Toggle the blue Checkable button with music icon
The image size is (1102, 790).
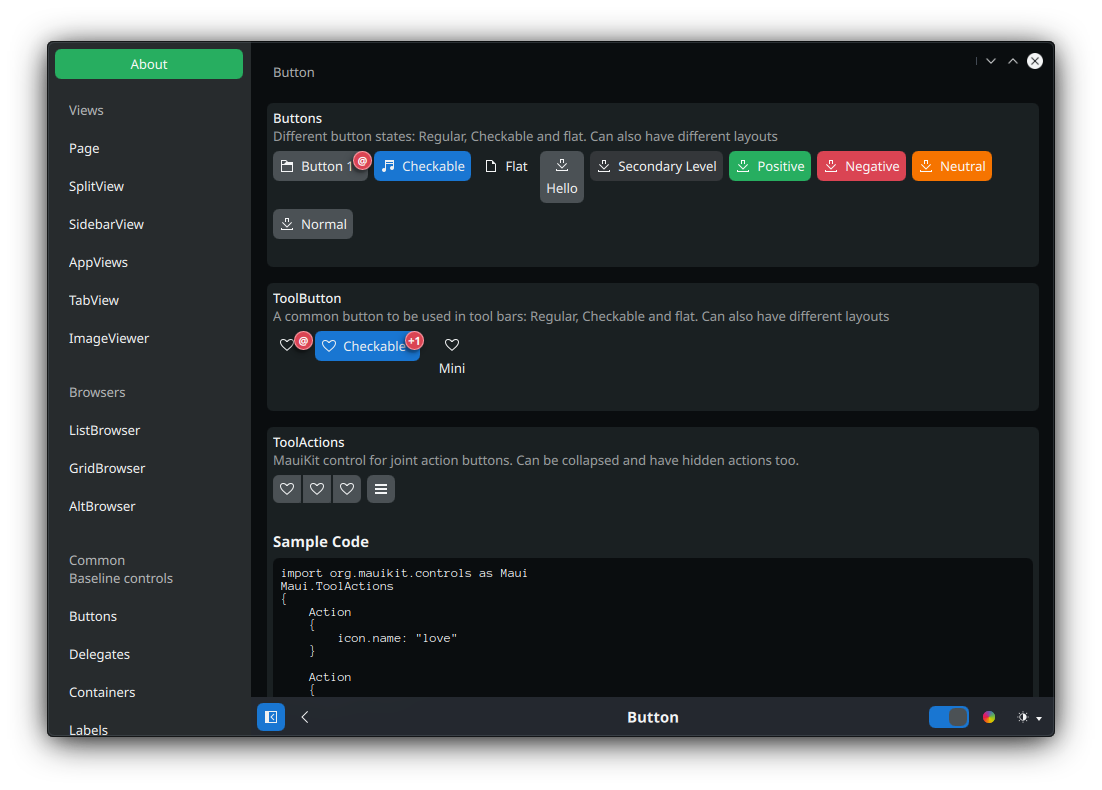(422, 167)
